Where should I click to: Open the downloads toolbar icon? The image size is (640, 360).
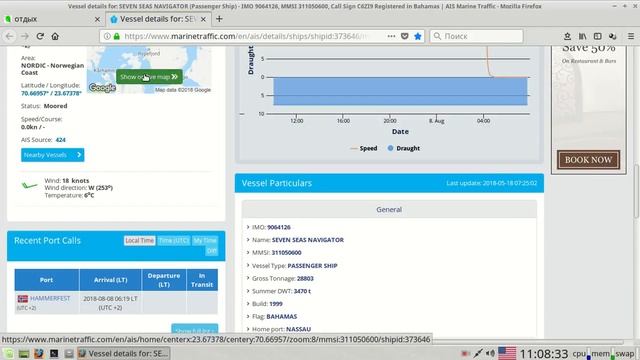(567, 36)
